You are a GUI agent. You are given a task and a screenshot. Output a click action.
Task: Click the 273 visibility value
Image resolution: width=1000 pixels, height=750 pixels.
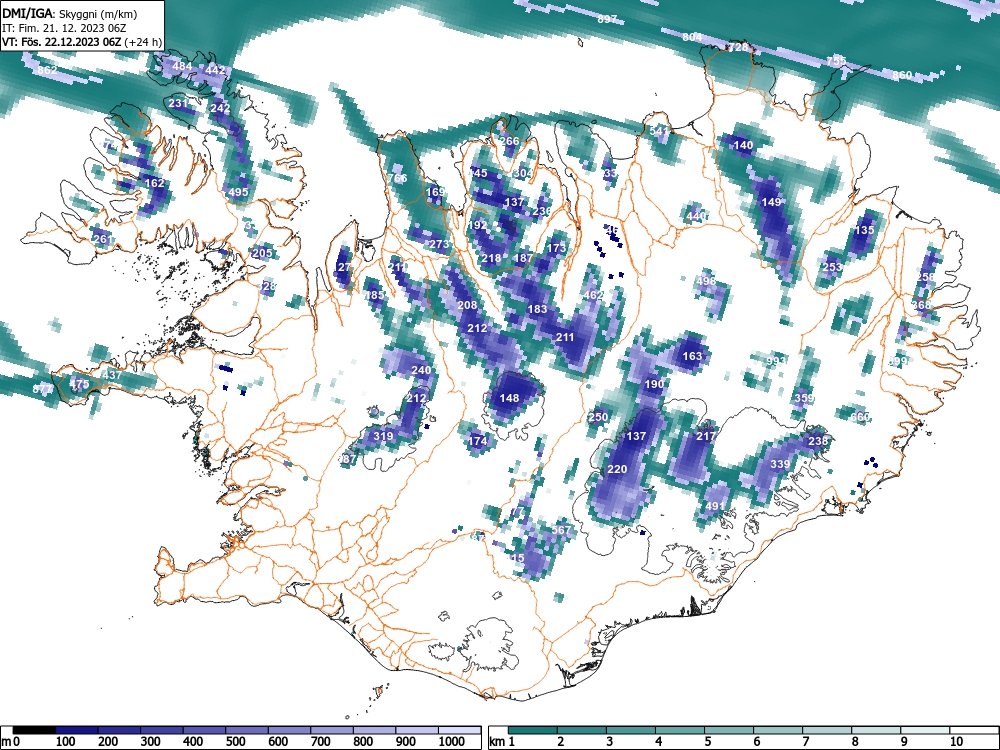pyautogui.click(x=439, y=244)
